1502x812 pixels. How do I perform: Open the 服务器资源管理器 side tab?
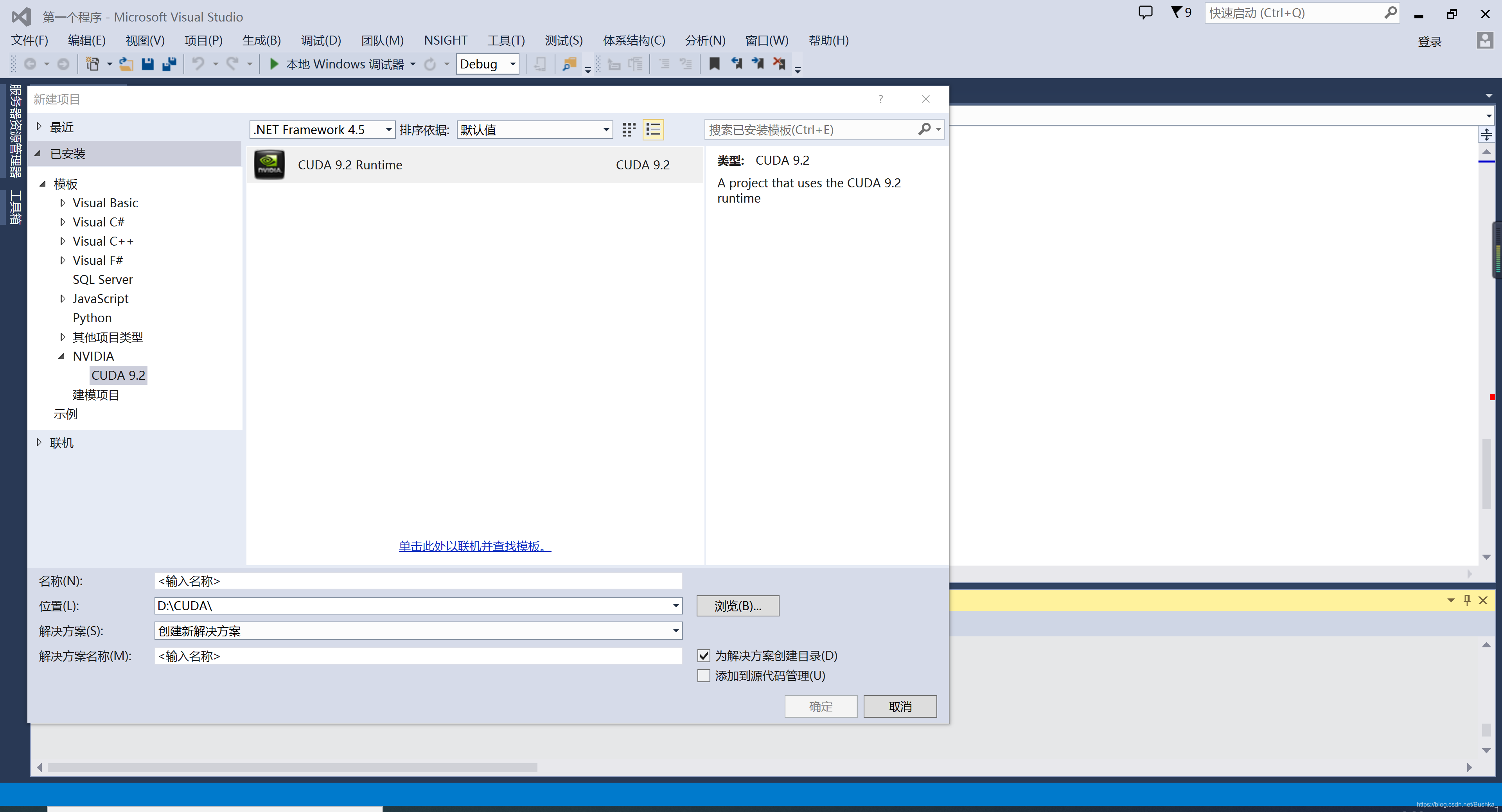click(x=15, y=131)
